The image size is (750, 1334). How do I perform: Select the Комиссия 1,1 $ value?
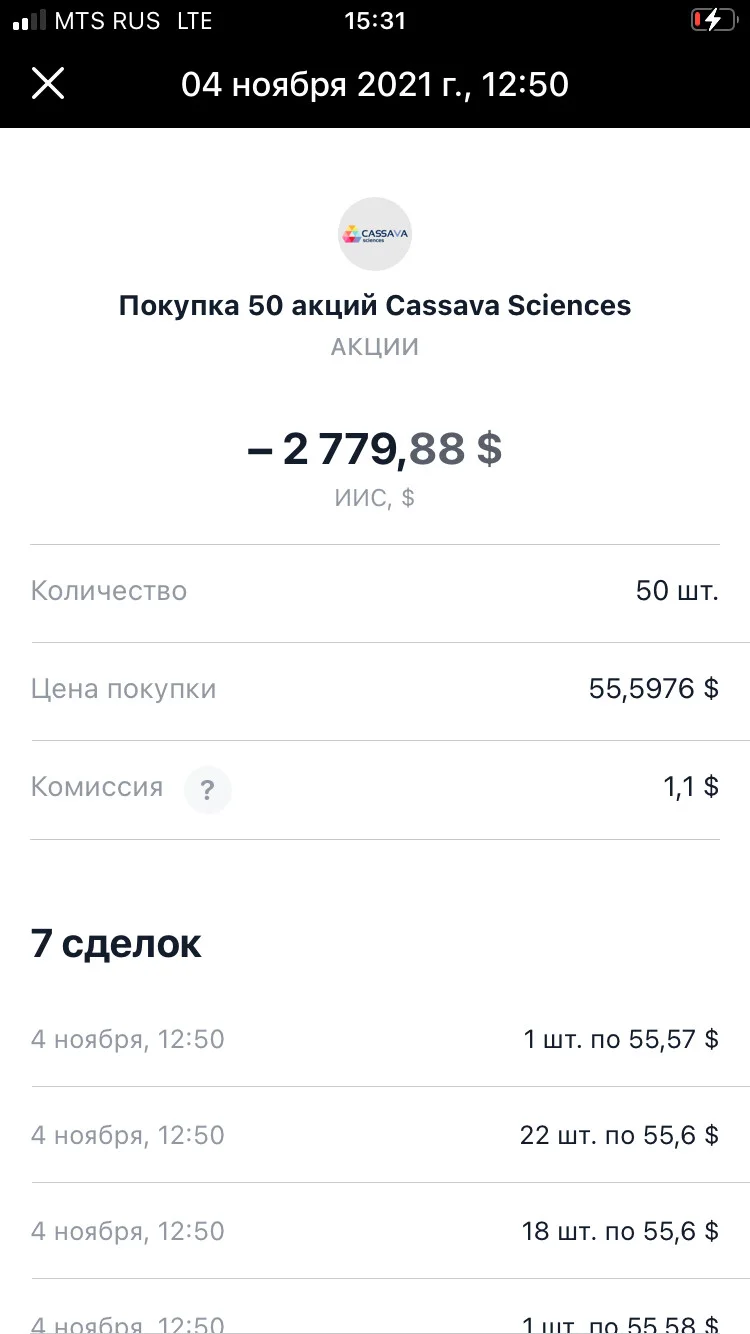(x=691, y=787)
